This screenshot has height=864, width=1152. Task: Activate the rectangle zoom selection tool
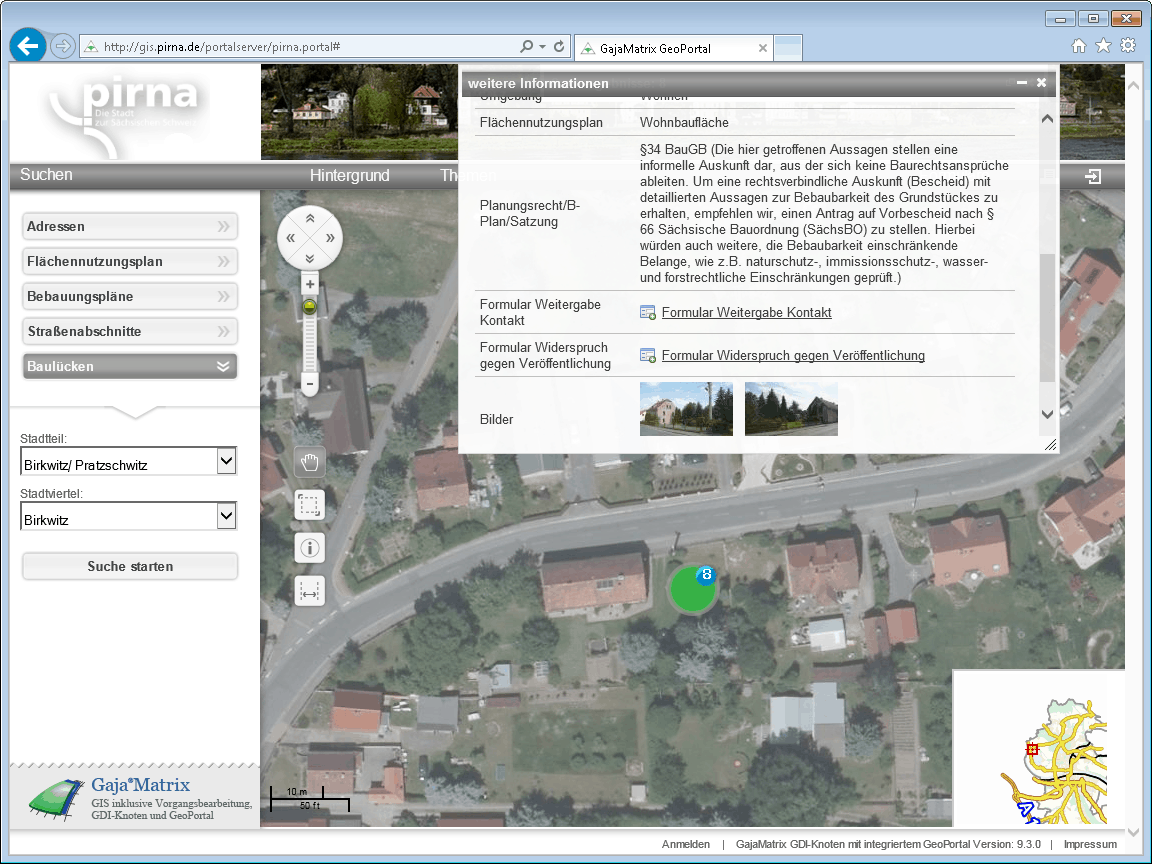point(310,505)
